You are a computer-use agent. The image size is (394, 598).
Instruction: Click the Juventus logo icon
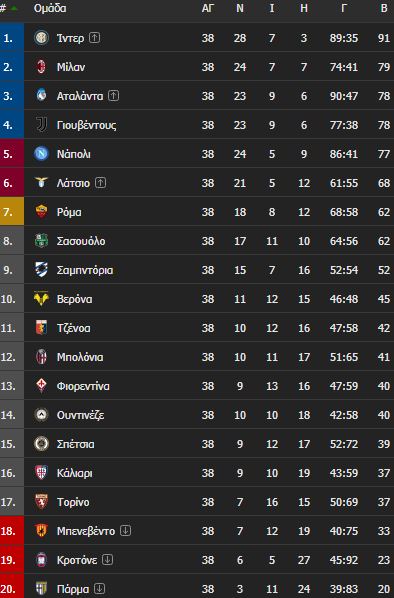coord(41,125)
